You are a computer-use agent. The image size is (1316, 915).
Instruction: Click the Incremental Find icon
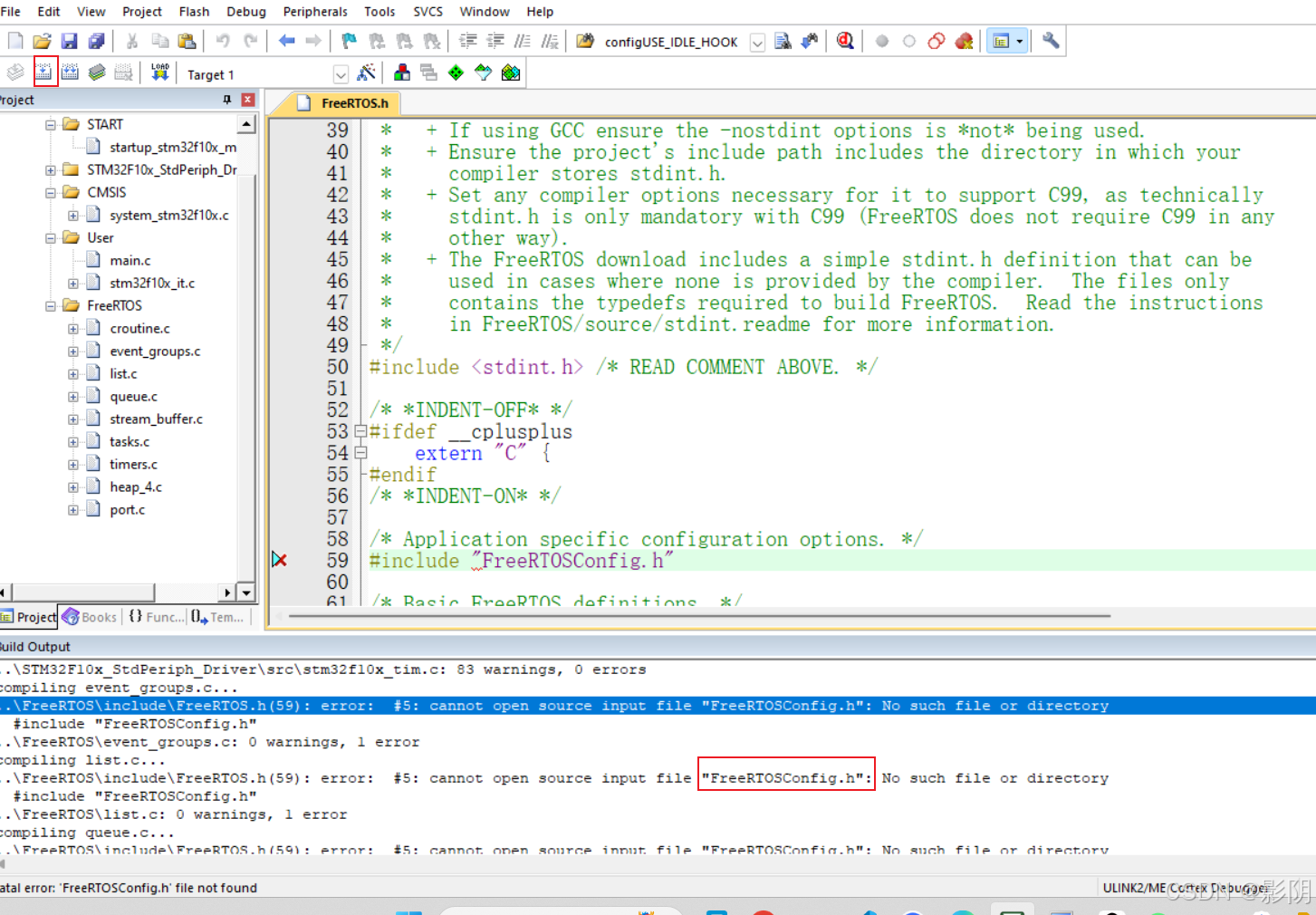[x=809, y=41]
